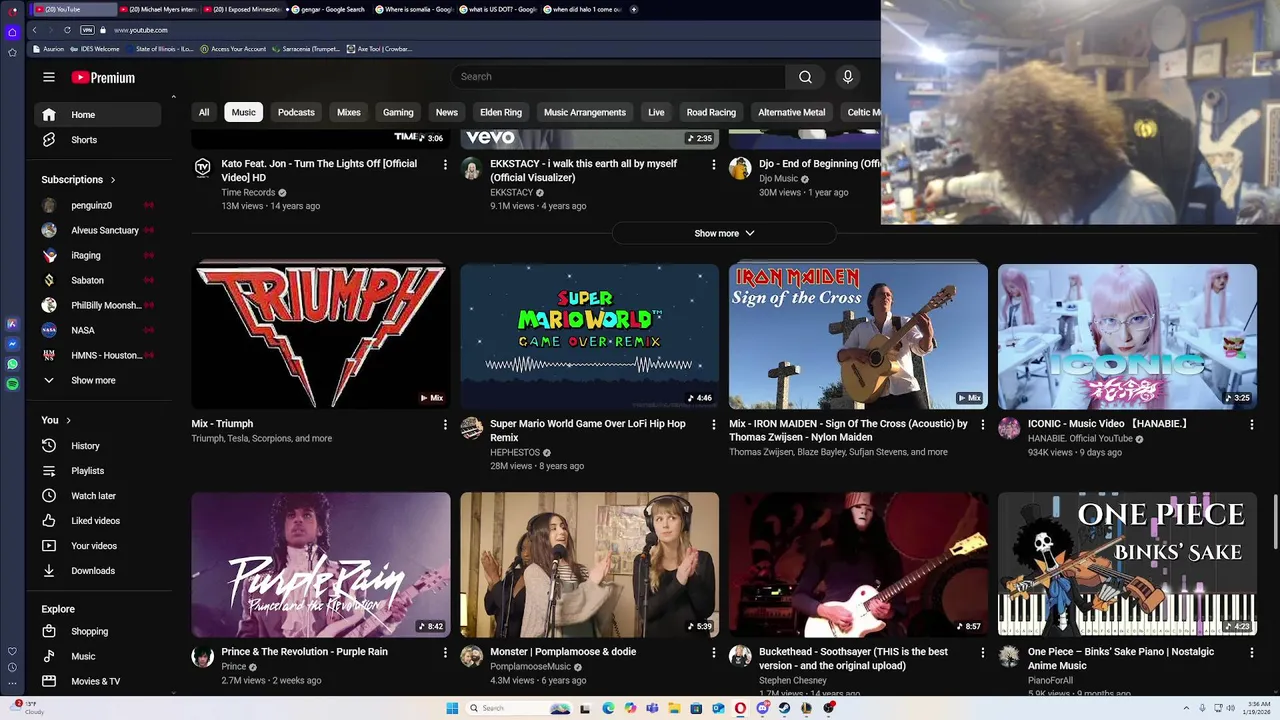Select the Mixes filter chip

349,113
